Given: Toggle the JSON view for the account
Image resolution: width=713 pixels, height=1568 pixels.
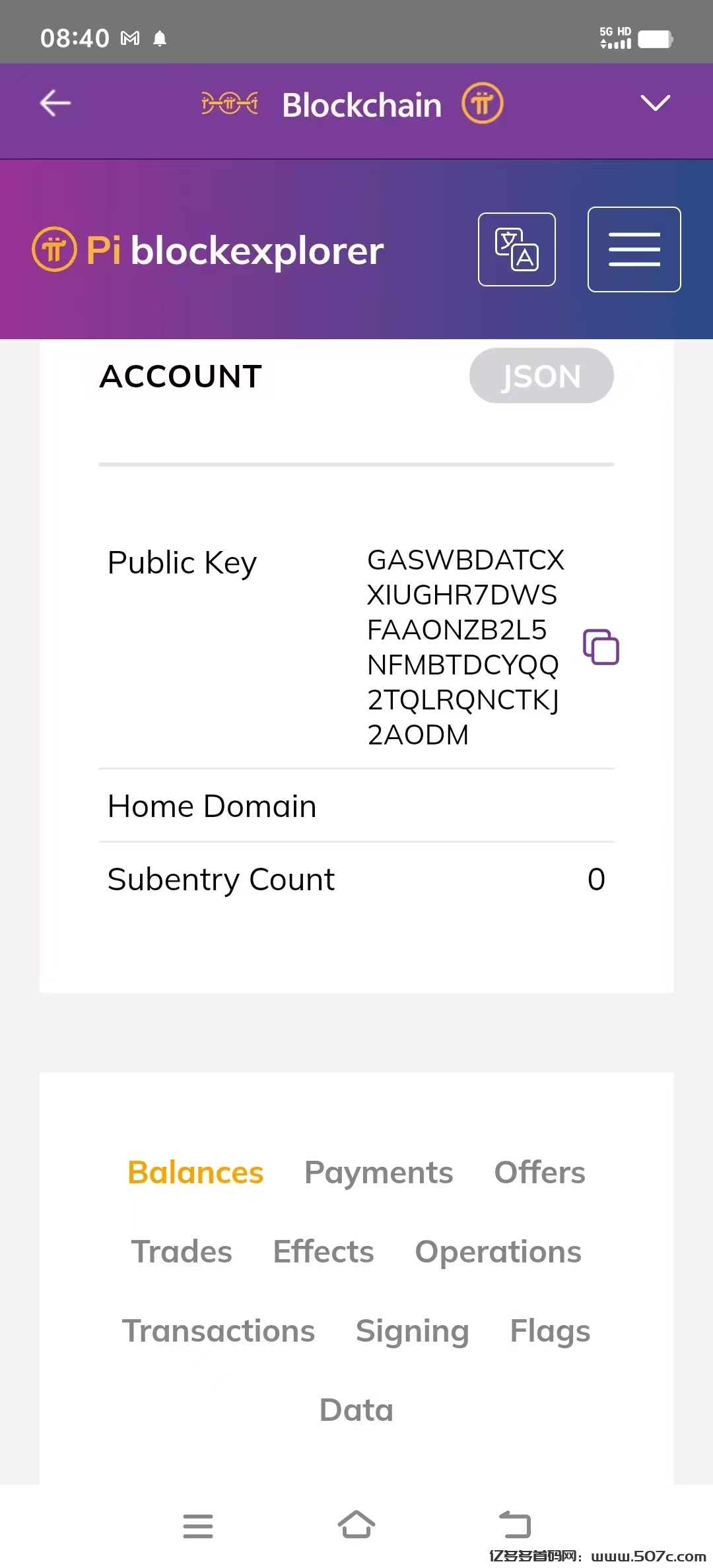Looking at the screenshot, I should 541,376.
